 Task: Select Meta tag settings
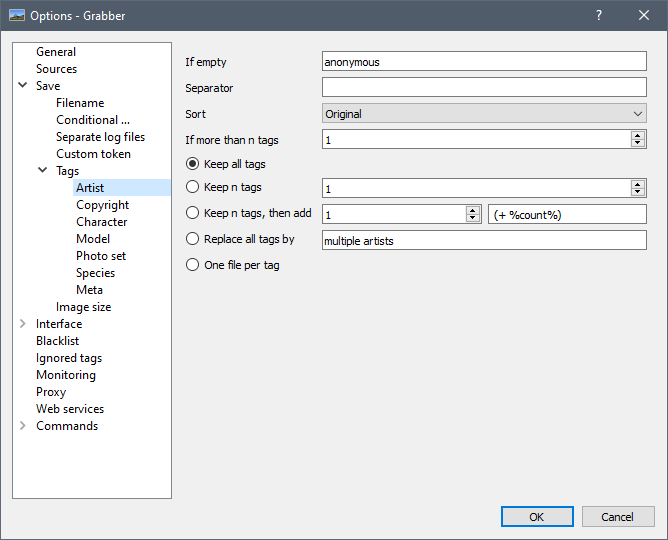click(89, 290)
